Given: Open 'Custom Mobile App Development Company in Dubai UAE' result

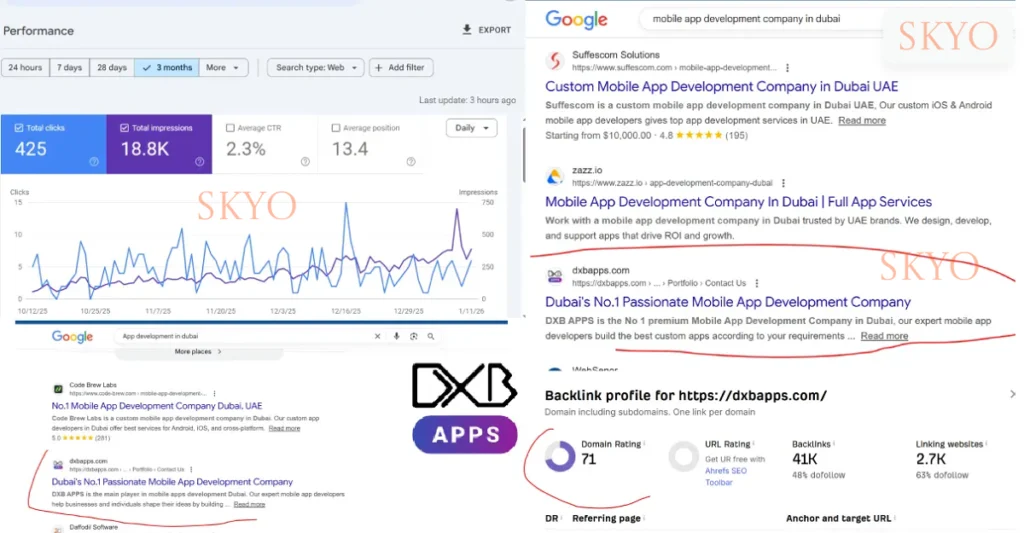Looking at the screenshot, I should [x=722, y=86].
